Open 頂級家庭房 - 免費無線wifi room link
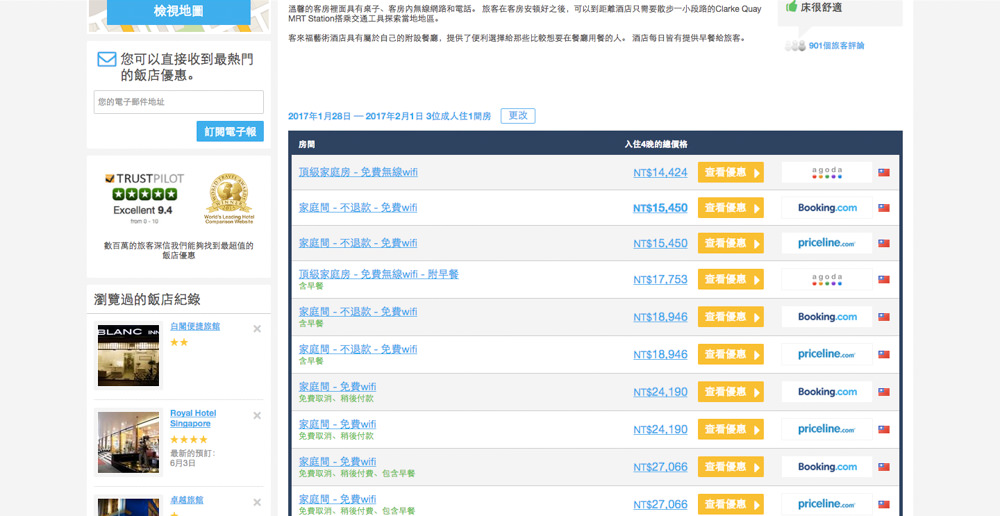 tap(358, 172)
